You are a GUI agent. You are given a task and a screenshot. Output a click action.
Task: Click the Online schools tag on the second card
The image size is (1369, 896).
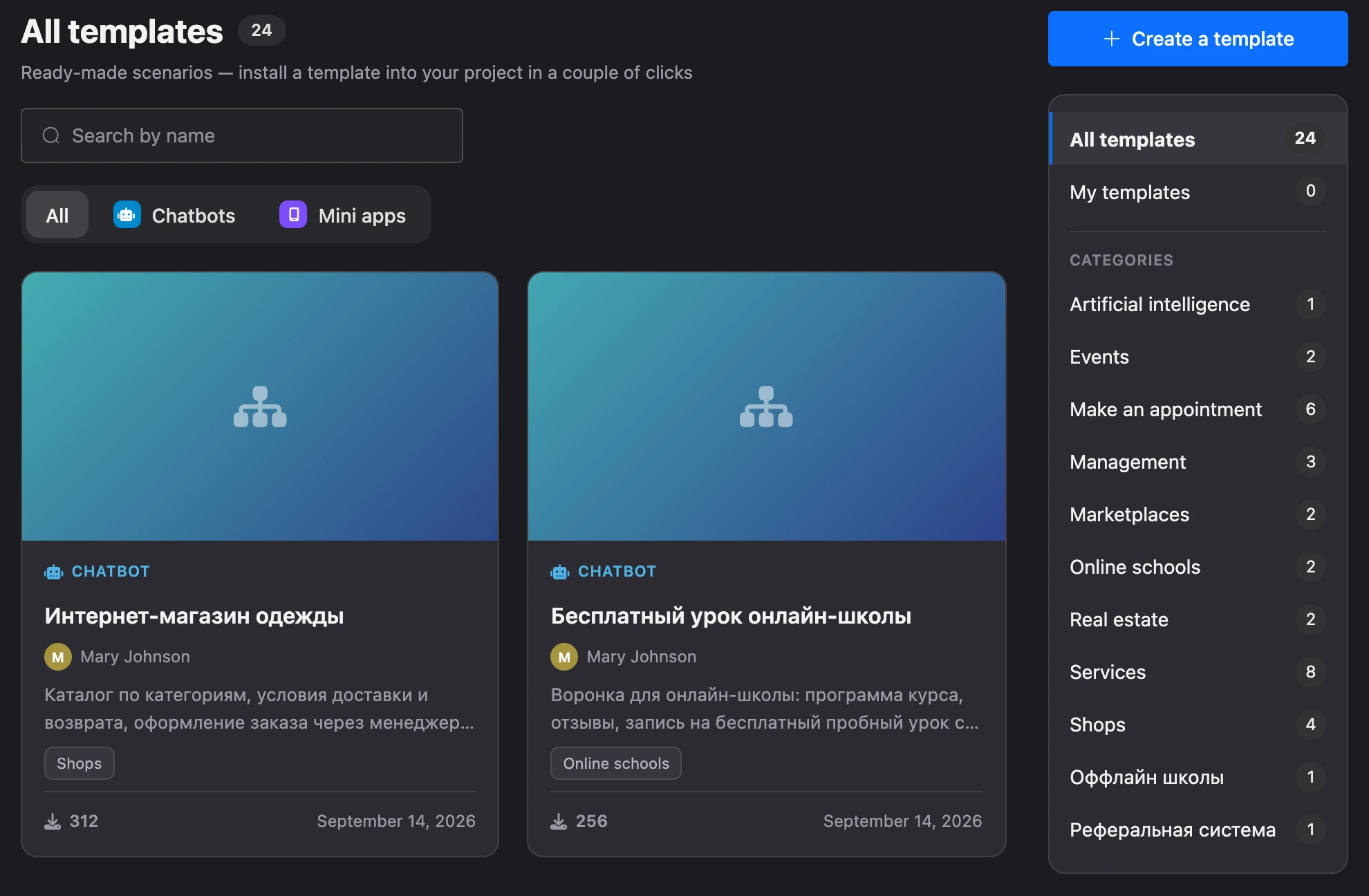point(616,763)
